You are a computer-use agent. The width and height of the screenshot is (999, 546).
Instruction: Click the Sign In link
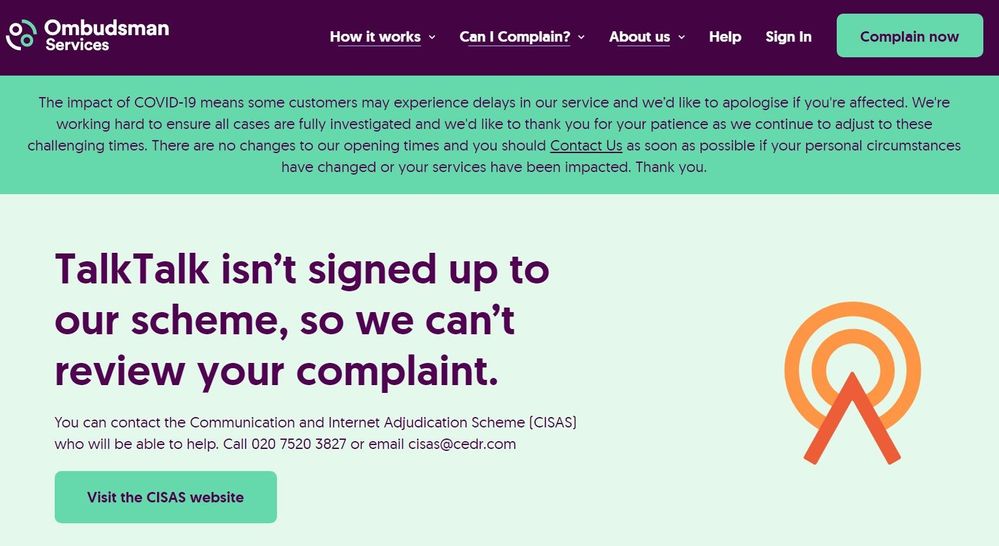point(788,37)
